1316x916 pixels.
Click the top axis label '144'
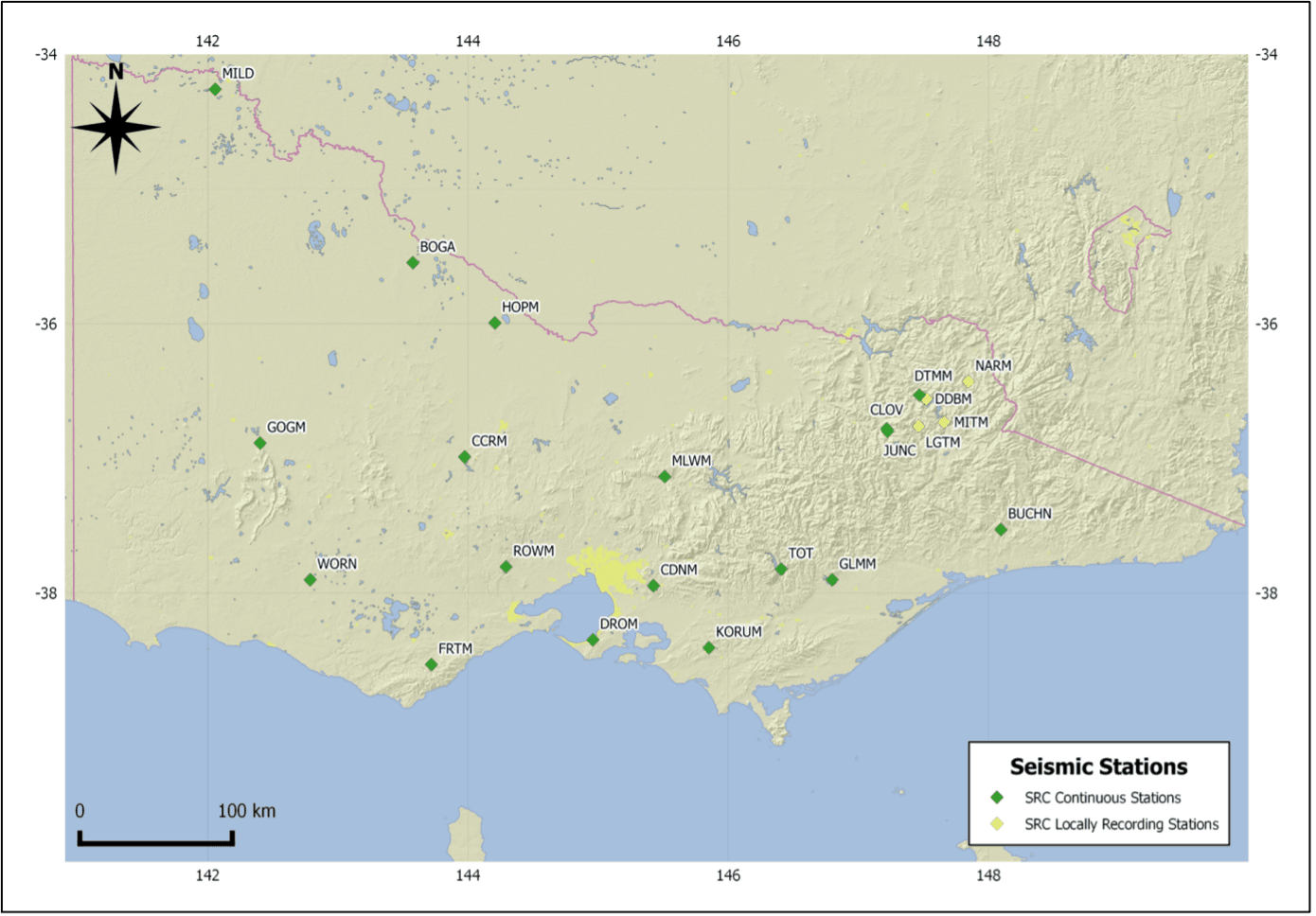coord(468,41)
